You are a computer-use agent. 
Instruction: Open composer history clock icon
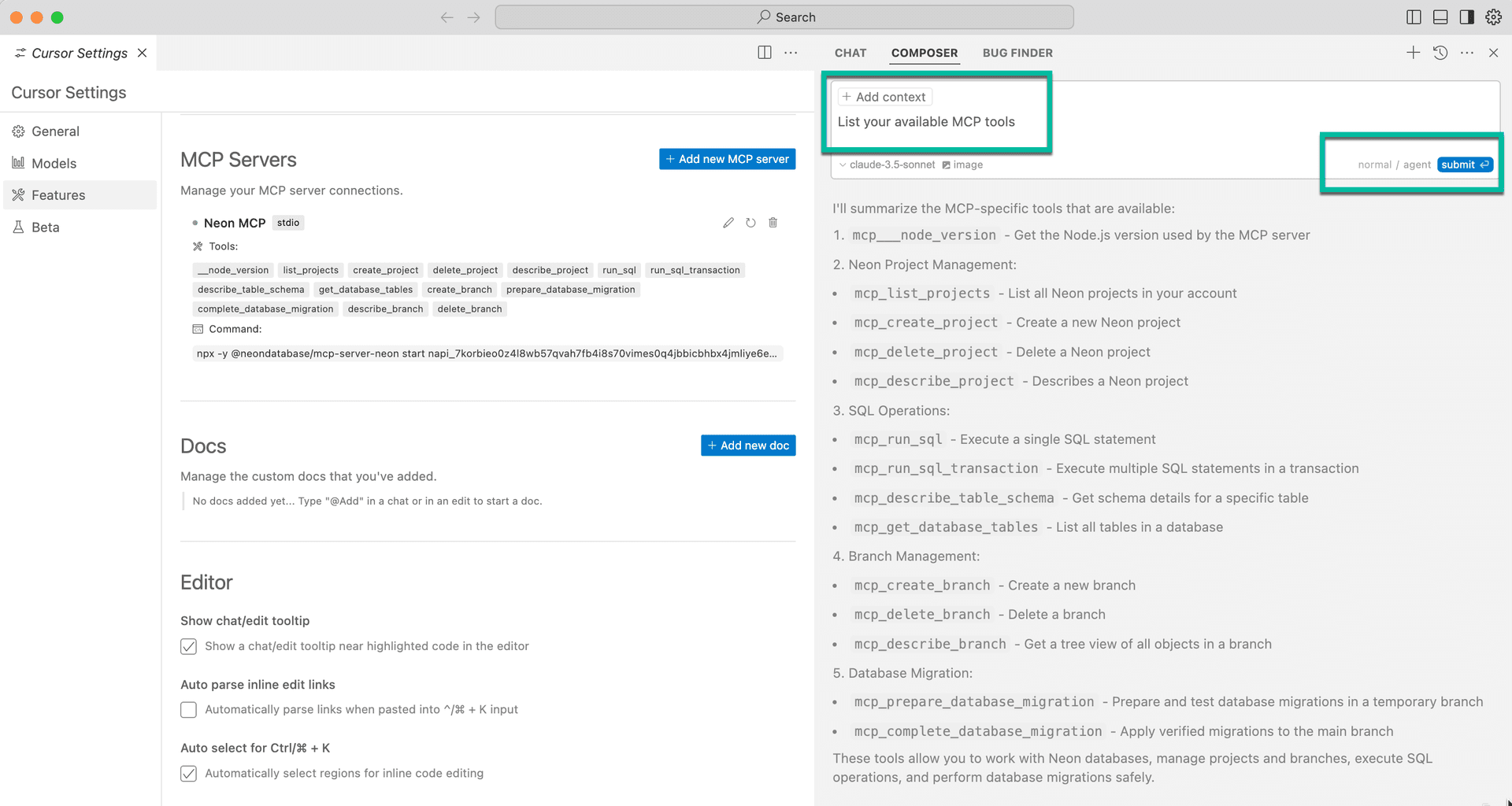click(1440, 53)
